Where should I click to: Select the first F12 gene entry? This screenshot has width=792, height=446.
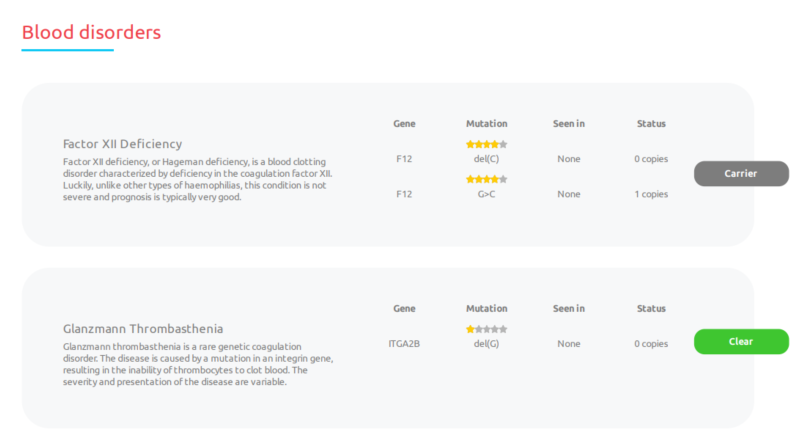pos(404,159)
